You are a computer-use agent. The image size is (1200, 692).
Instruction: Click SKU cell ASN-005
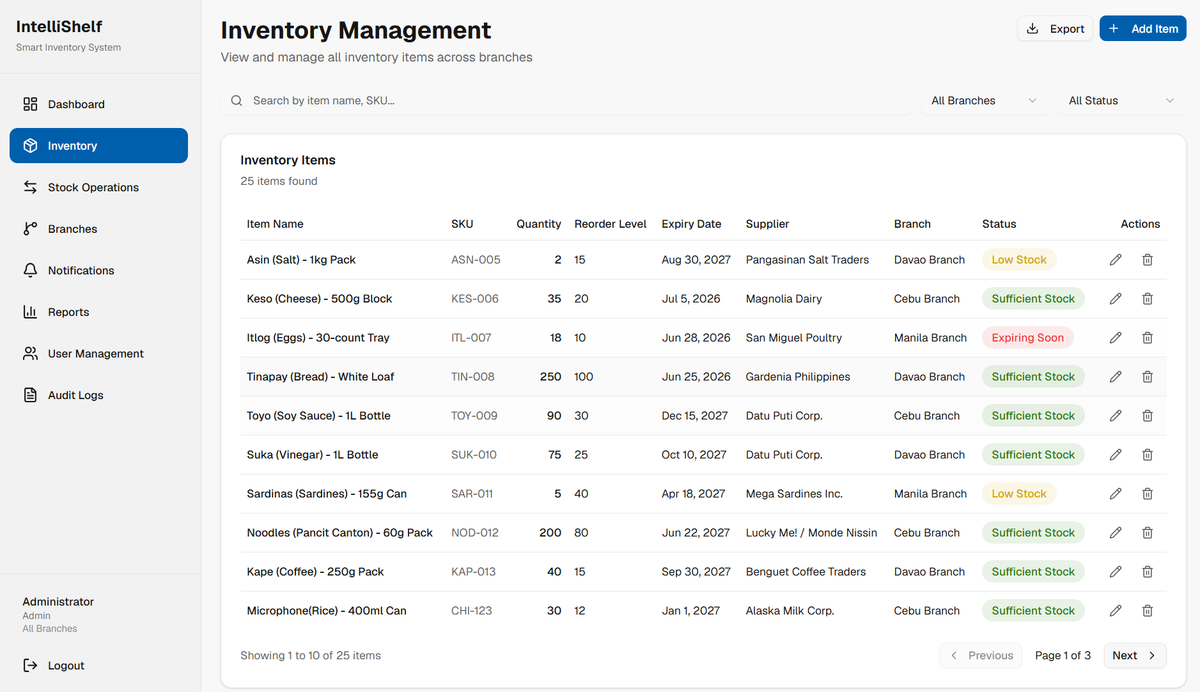(x=476, y=260)
